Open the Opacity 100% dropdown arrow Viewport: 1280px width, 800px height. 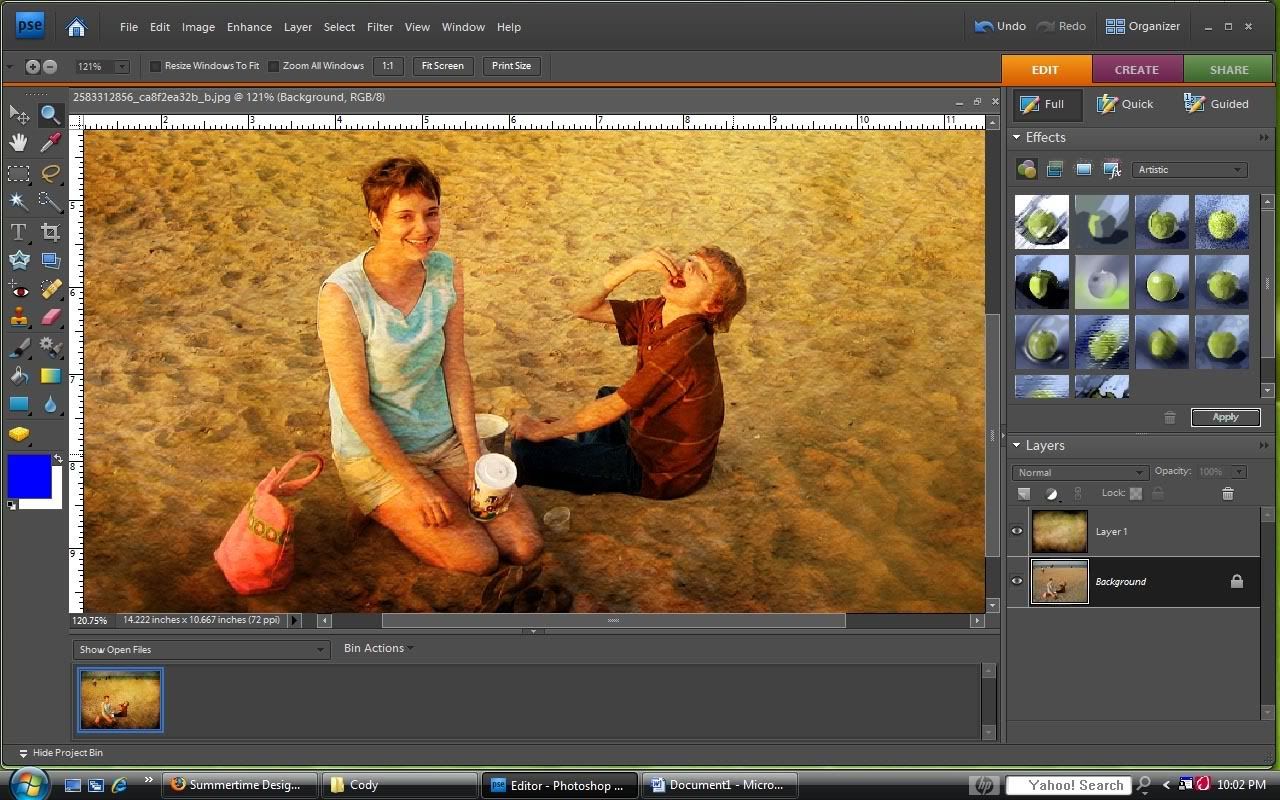(x=1240, y=471)
